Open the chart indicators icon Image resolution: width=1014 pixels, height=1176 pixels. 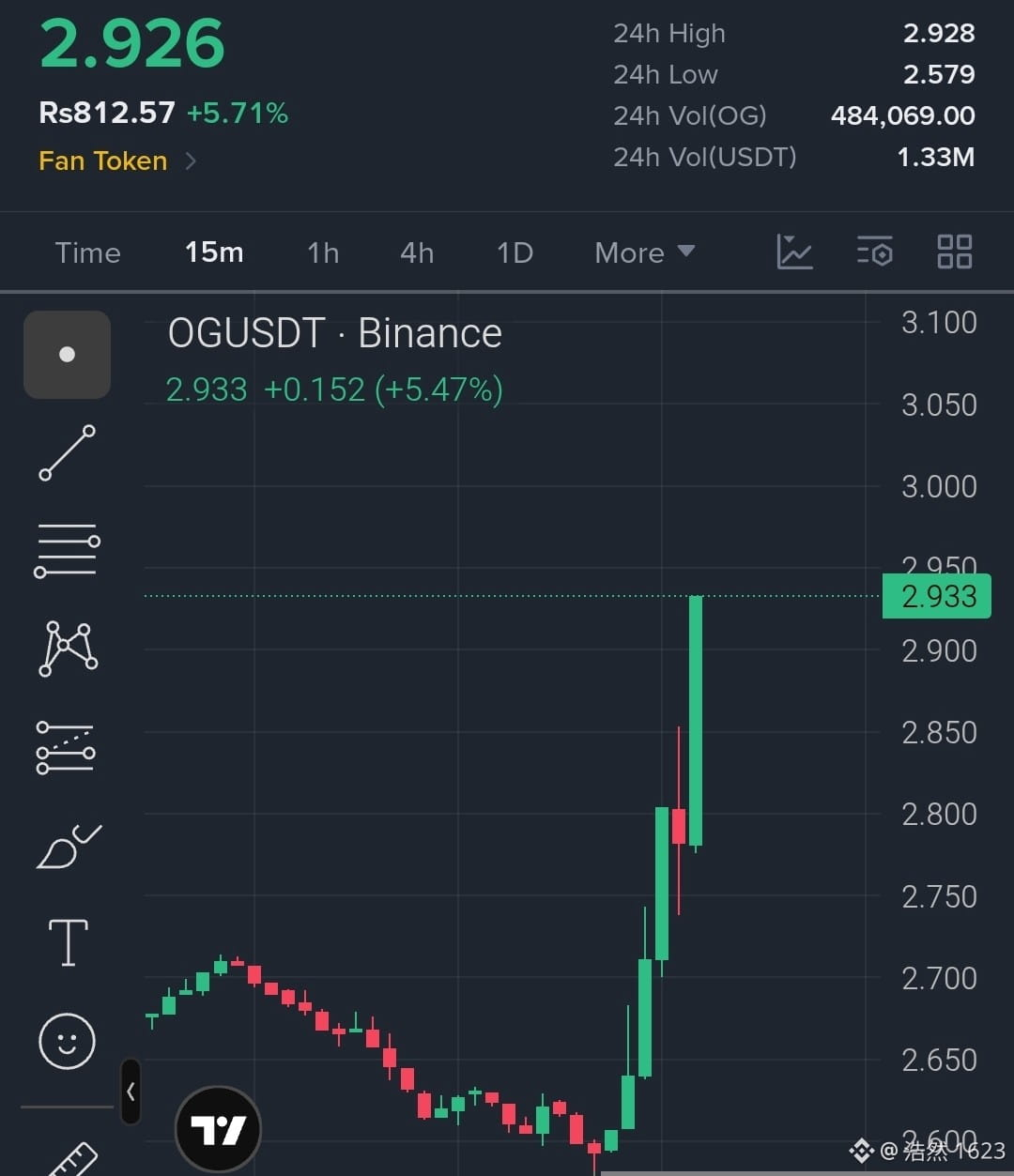click(794, 252)
